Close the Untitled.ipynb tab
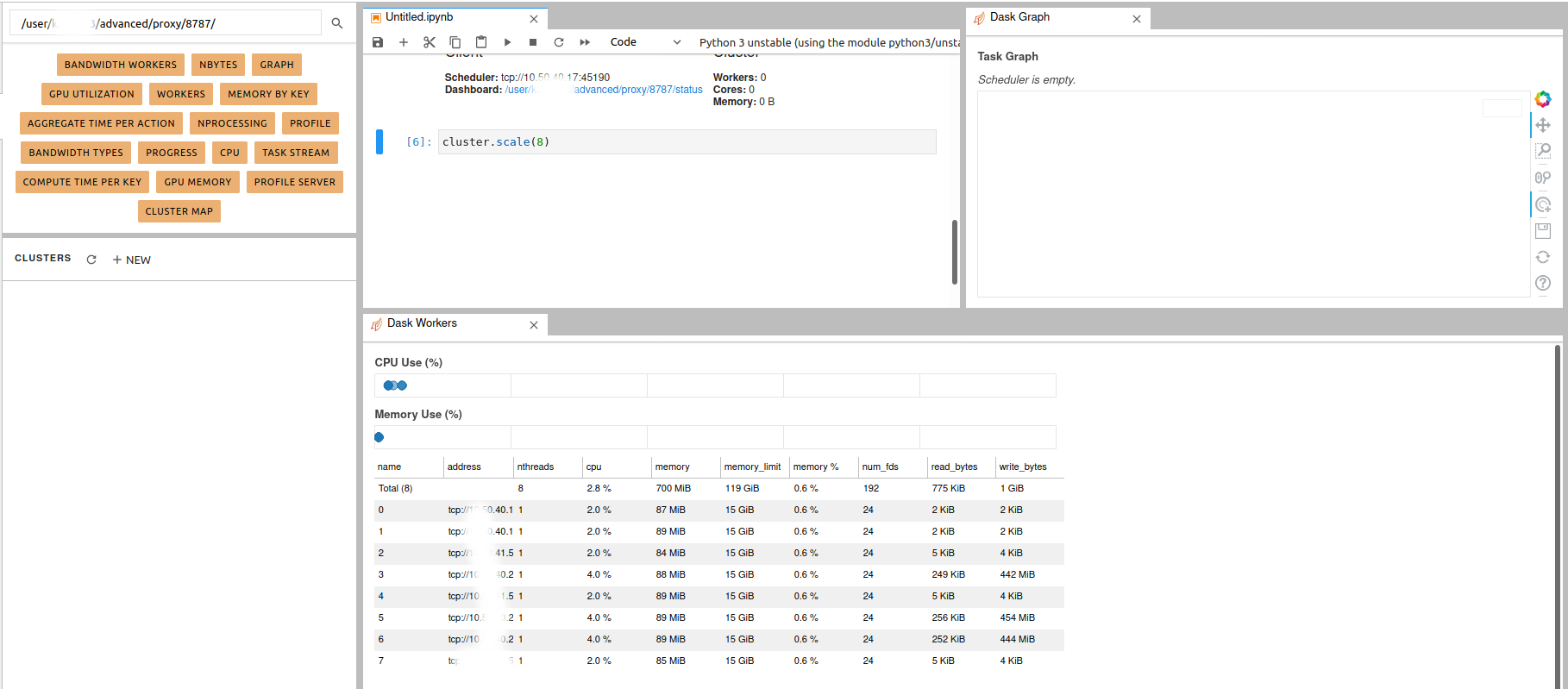This screenshot has width=1568, height=689. (534, 19)
